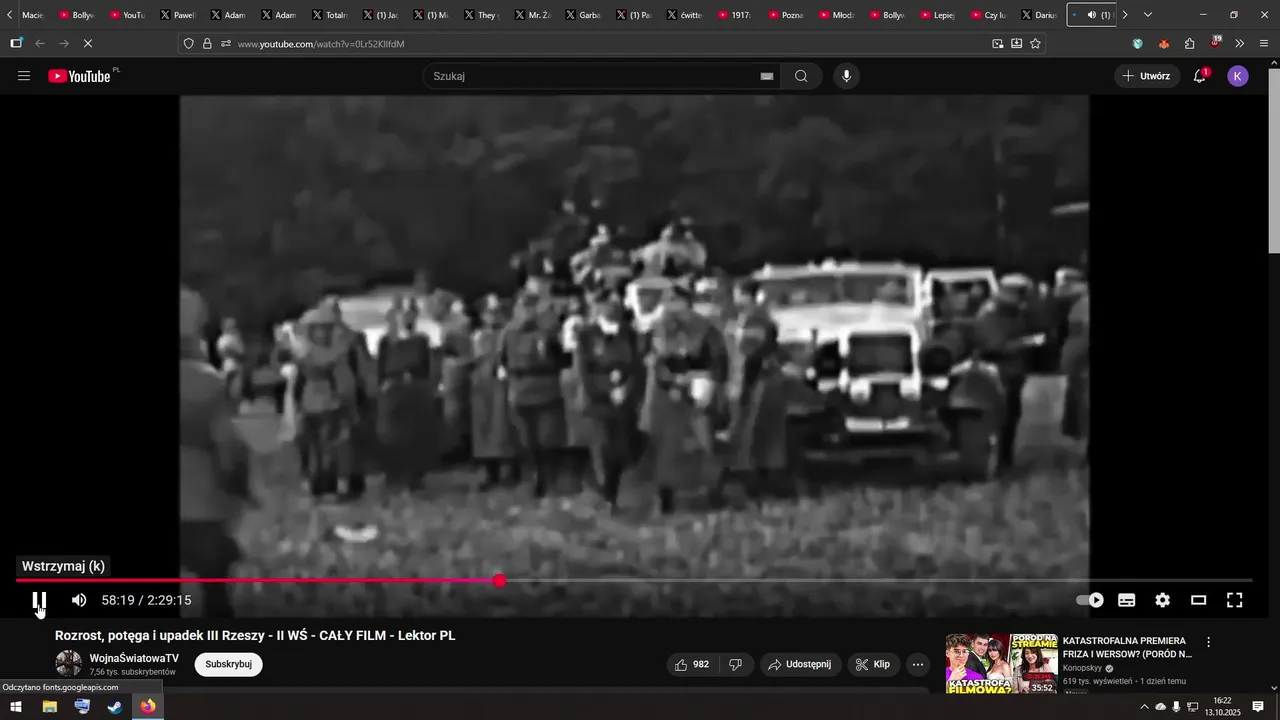Stop page loading with the X button
The image size is (1280, 720).
tap(87, 44)
